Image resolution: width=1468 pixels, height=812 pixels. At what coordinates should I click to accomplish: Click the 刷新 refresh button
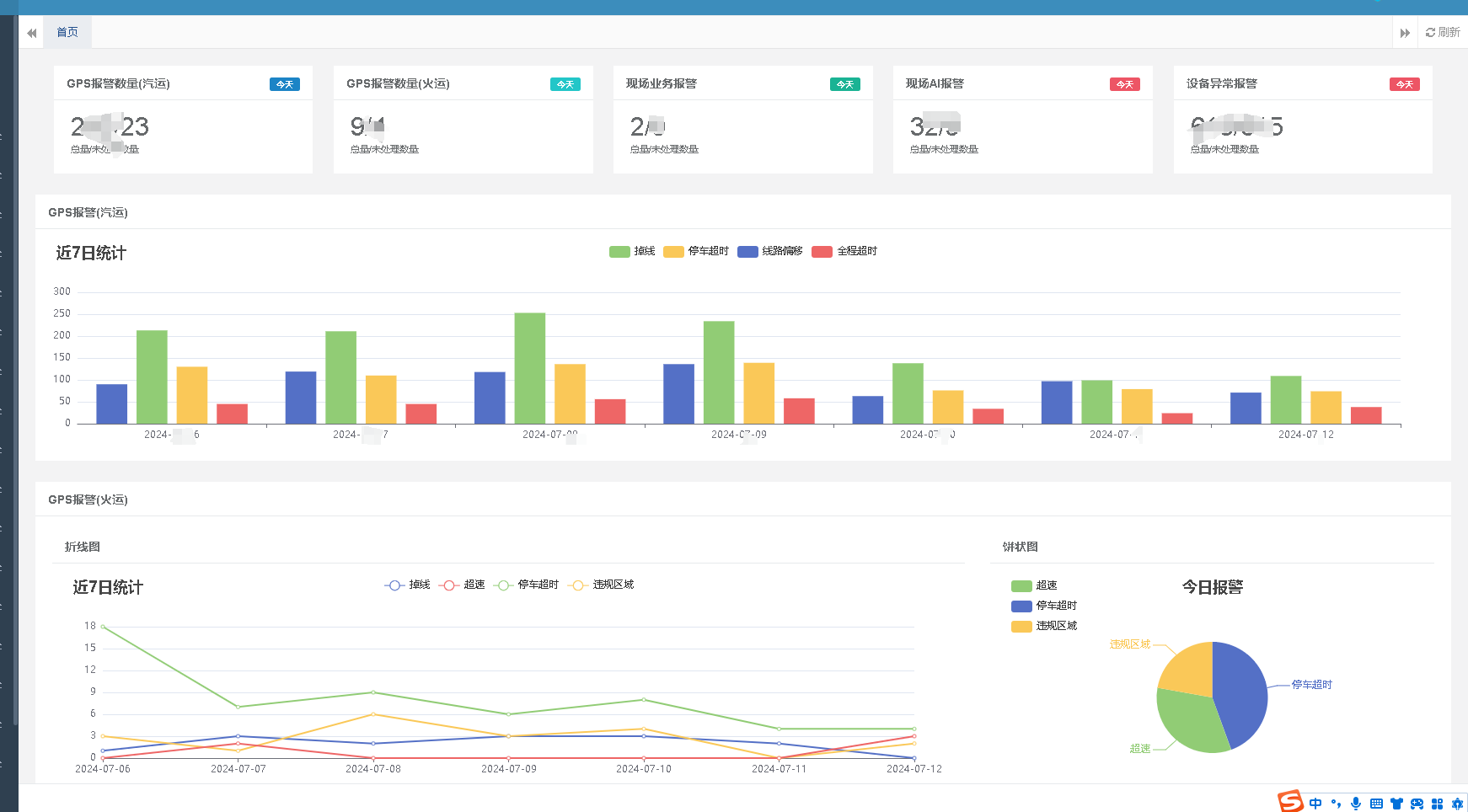(1443, 32)
